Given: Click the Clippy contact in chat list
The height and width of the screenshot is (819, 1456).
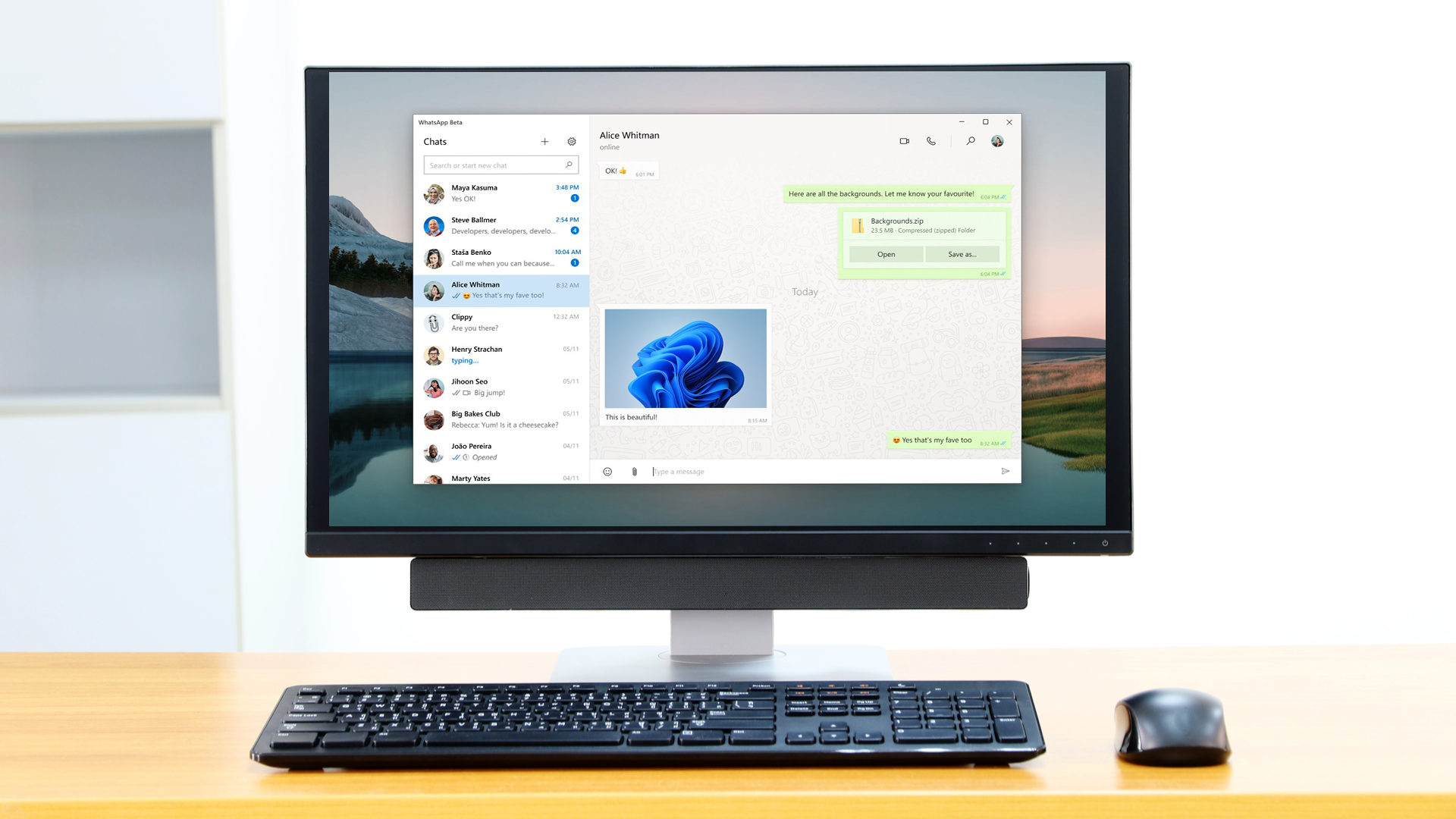Looking at the screenshot, I should tap(503, 322).
